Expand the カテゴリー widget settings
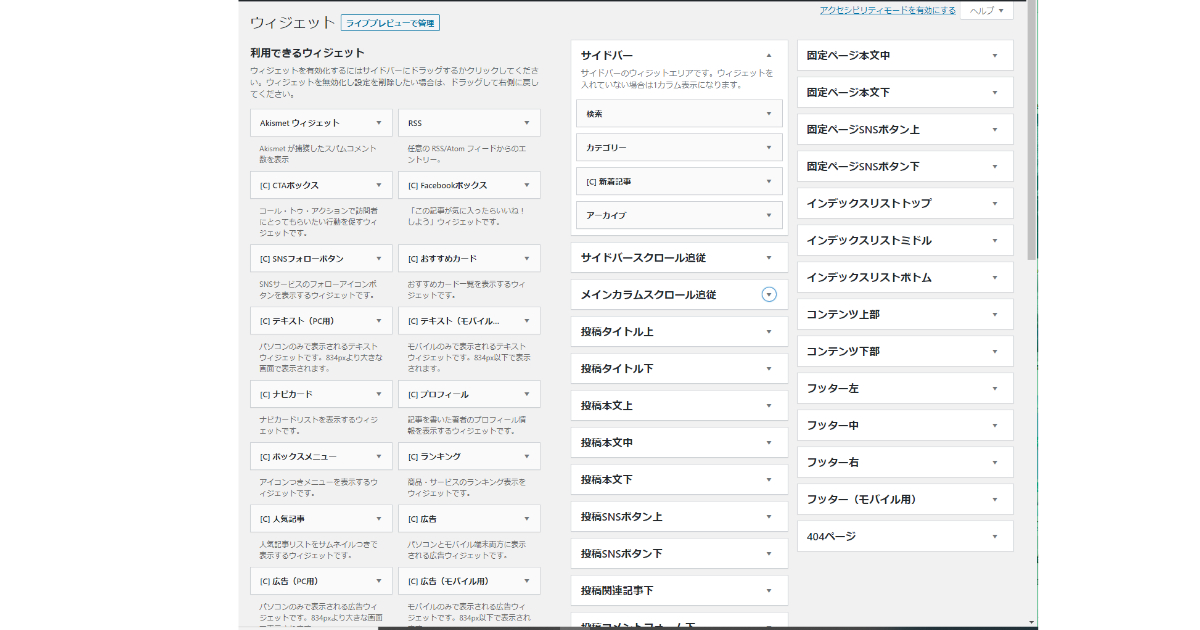This screenshot has height=630, width=1200. (x=768, y=148)
